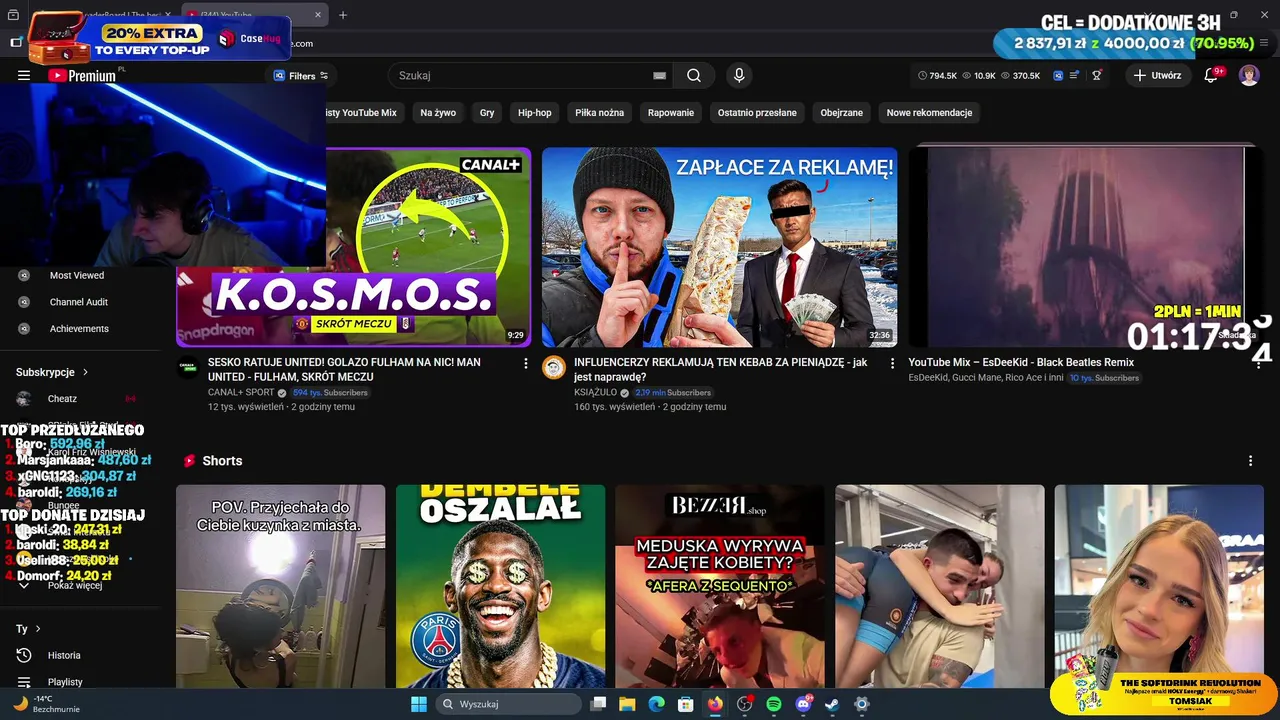This screenshot has height=720, width=1280.
Task: Open CANAL+ SPORT channel avatar
Action: click(188, 367)
